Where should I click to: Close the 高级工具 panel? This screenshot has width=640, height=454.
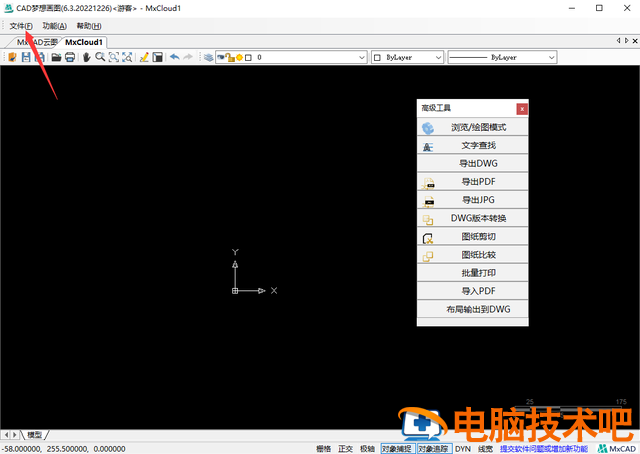pyautogui.click(x=522, y=109)
